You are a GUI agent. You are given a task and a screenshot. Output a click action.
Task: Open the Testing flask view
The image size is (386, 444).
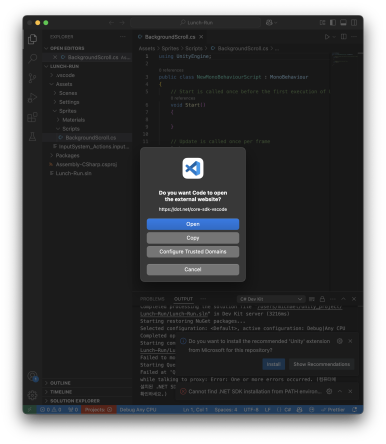point(32,136)
